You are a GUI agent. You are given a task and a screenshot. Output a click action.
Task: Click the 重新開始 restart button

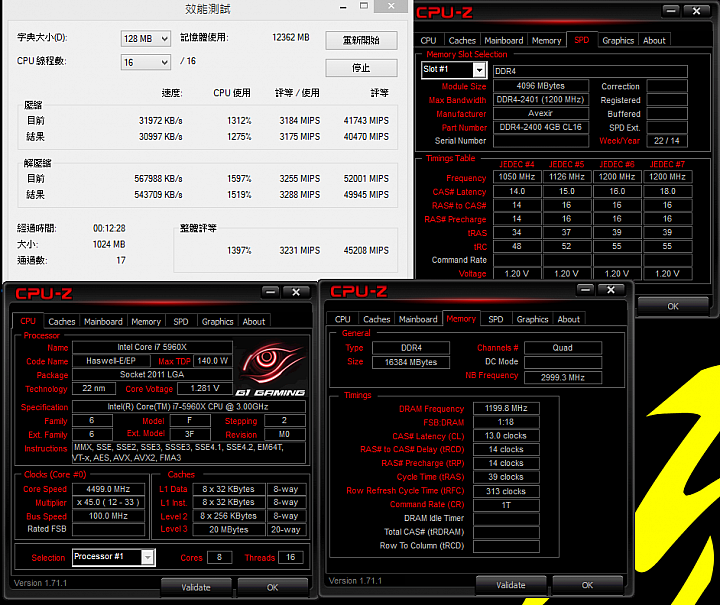coord(361,40)
